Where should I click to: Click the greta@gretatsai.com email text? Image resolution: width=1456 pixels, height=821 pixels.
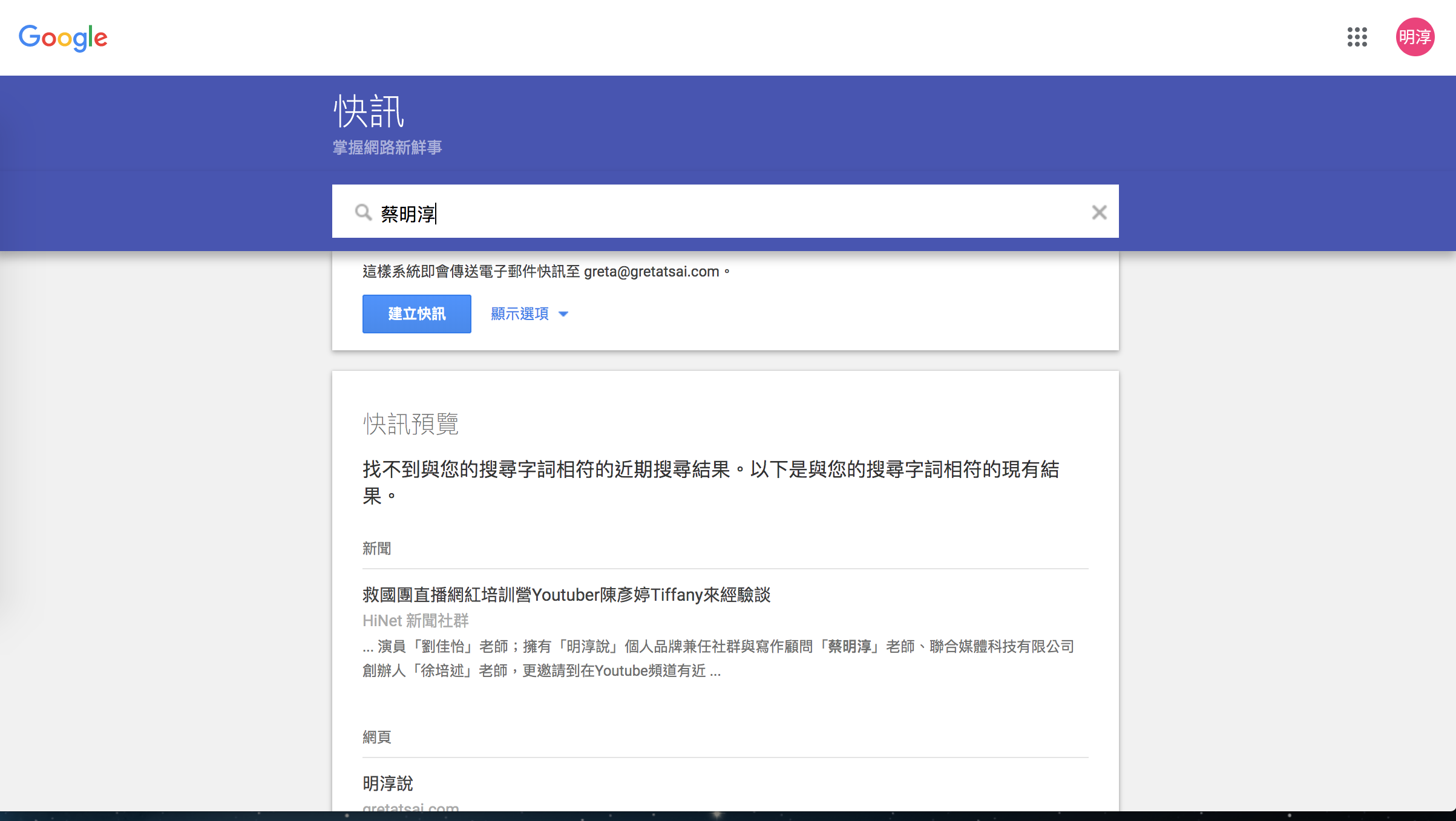651,272
